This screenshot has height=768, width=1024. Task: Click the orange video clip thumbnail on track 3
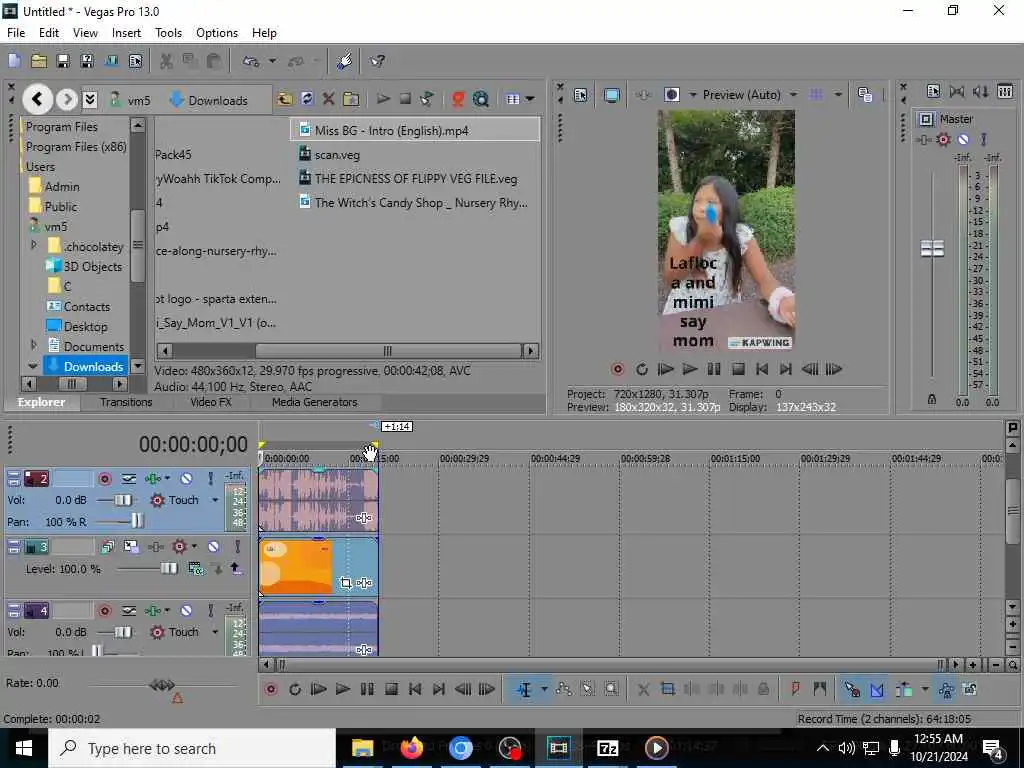coord(296,567)
